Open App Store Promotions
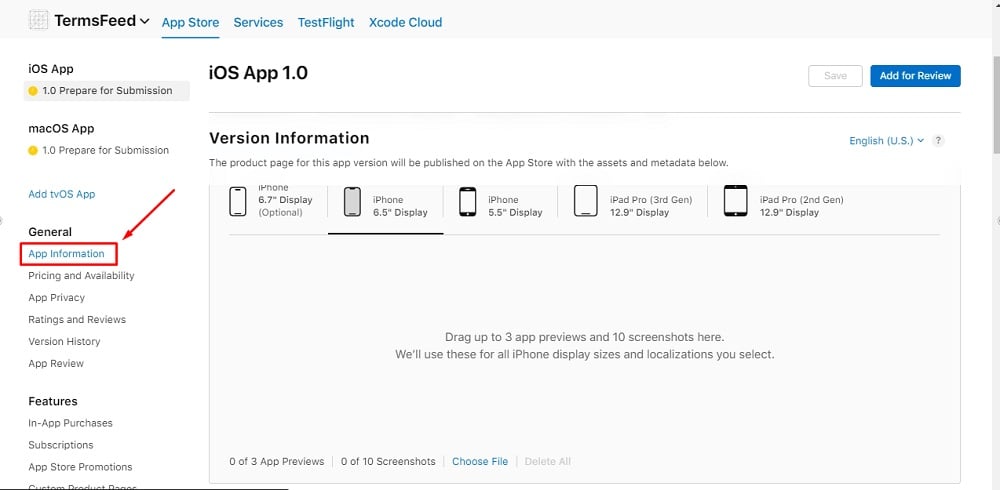Image resolution: width=1000 pixels, height=490 pixels. pyautogui.click(x=80, y=467)
